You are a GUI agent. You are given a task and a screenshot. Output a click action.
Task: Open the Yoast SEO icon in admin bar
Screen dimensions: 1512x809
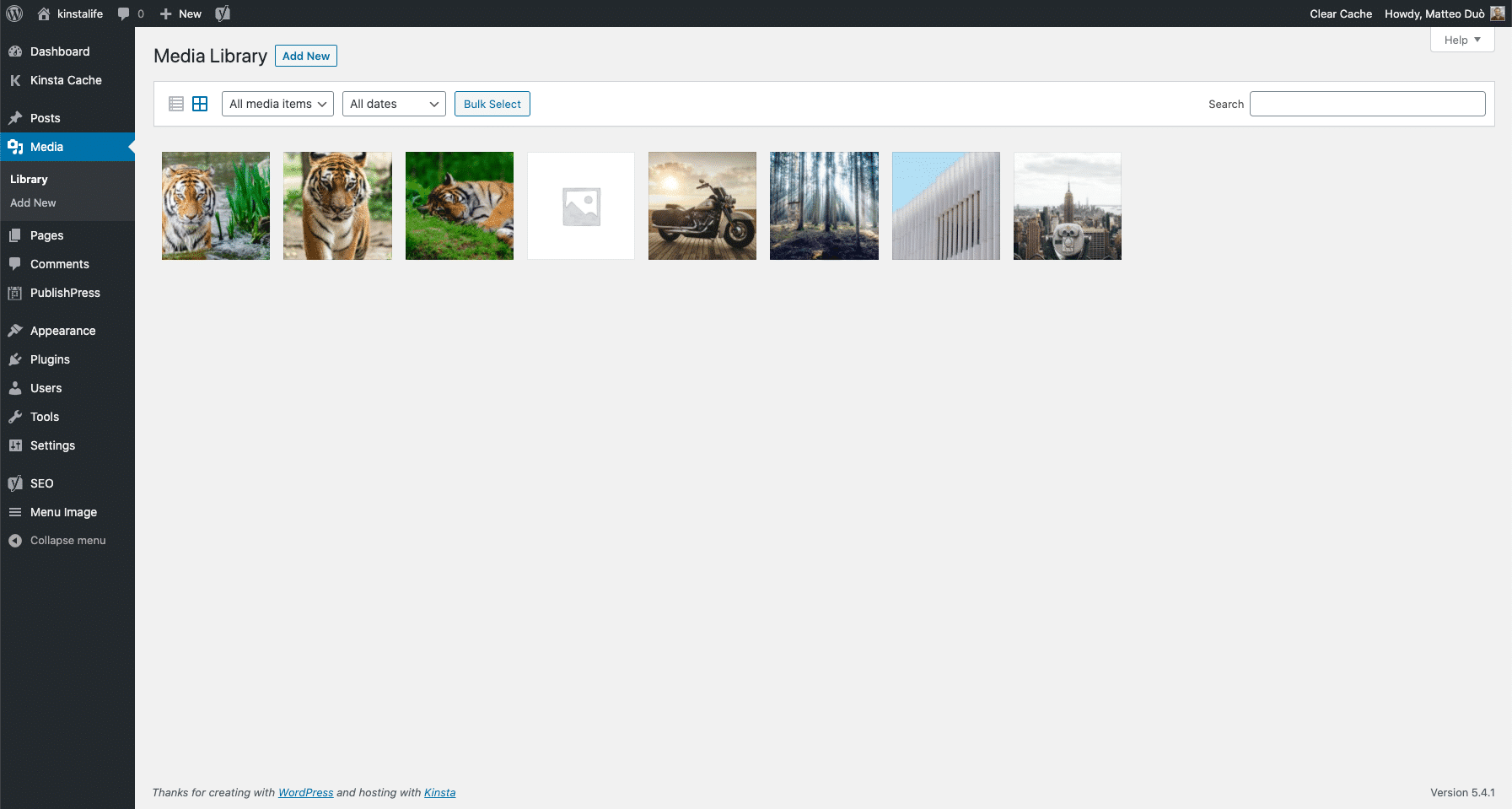click(223, 13)
